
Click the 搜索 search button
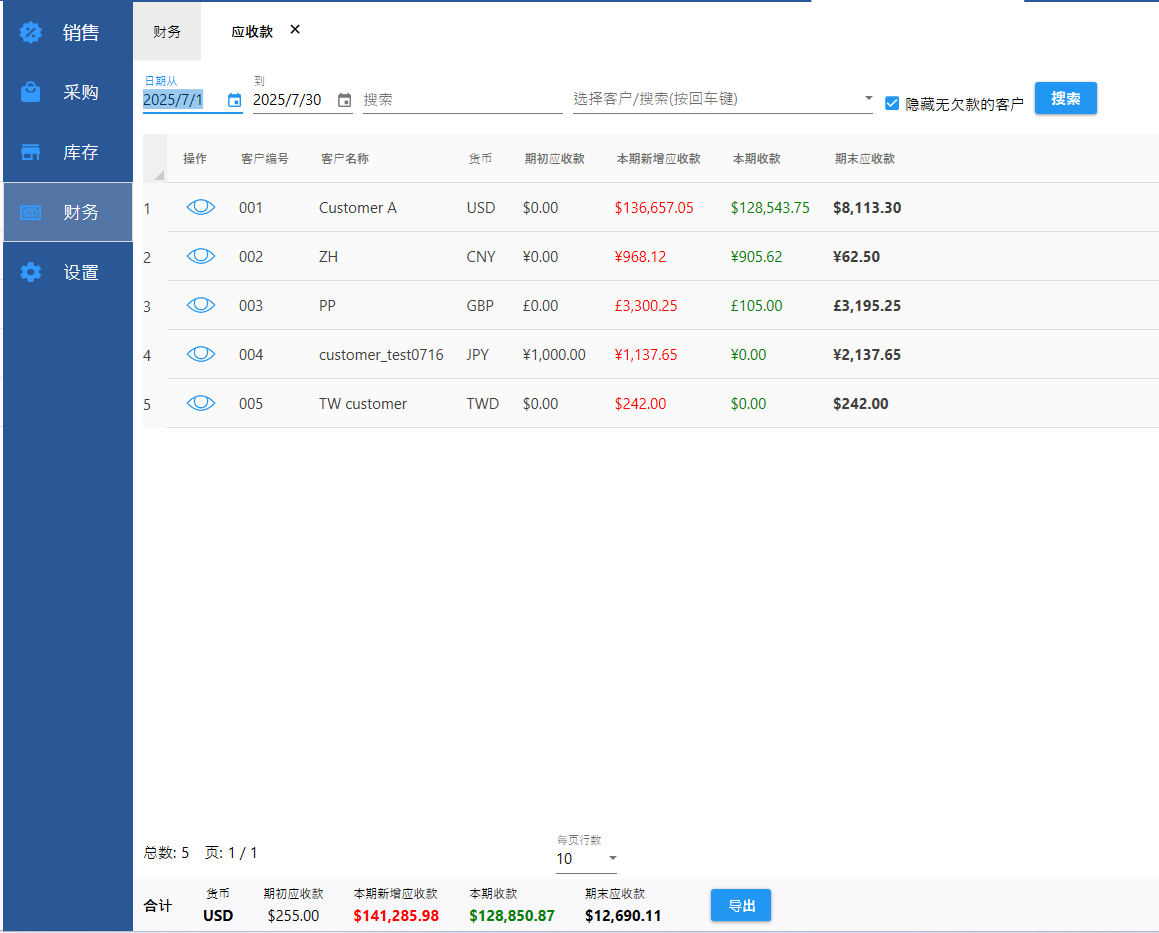pyautogui.click(x=1065, y=98)
